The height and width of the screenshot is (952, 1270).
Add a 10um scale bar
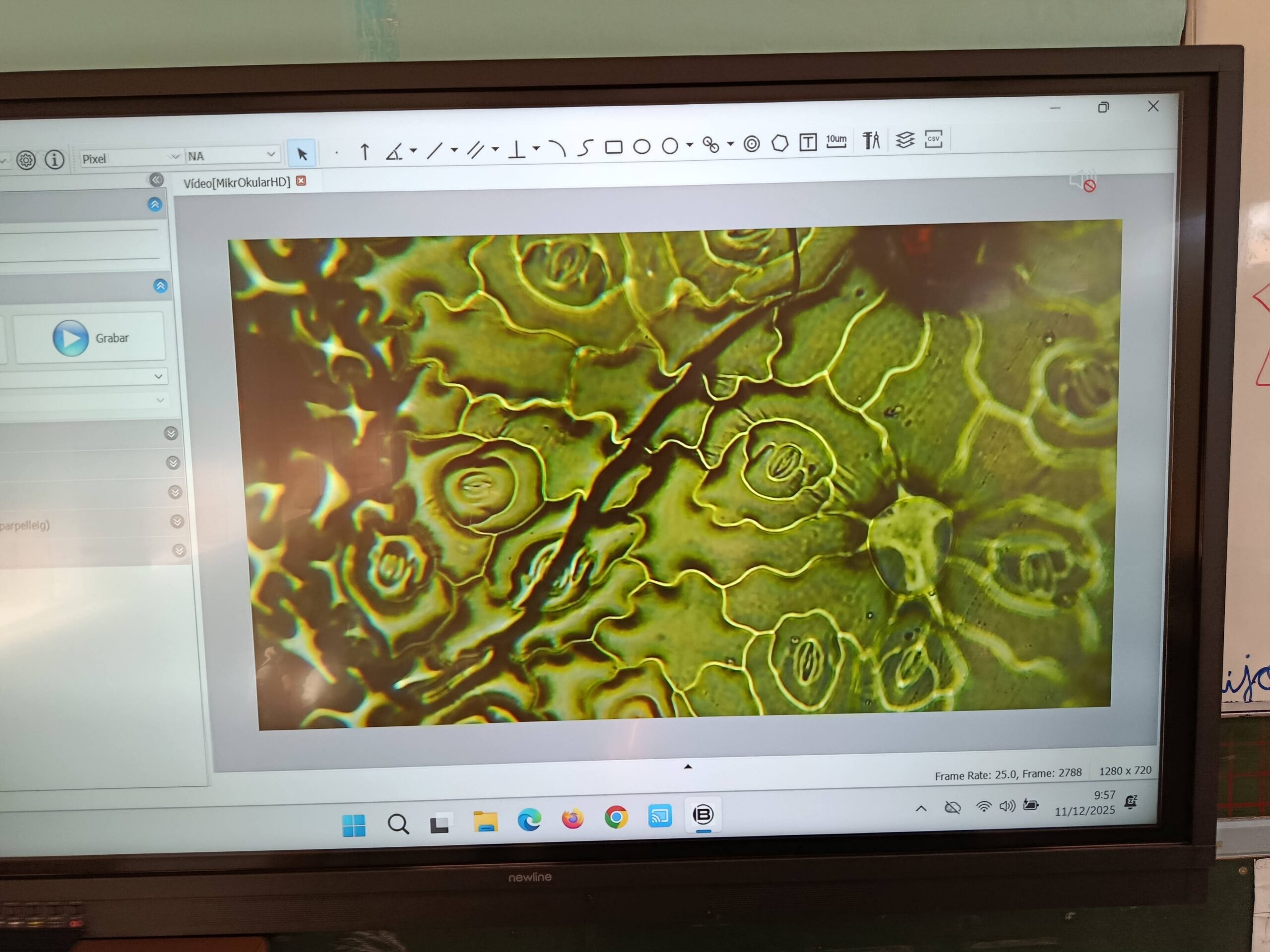[x=836, y=141]
